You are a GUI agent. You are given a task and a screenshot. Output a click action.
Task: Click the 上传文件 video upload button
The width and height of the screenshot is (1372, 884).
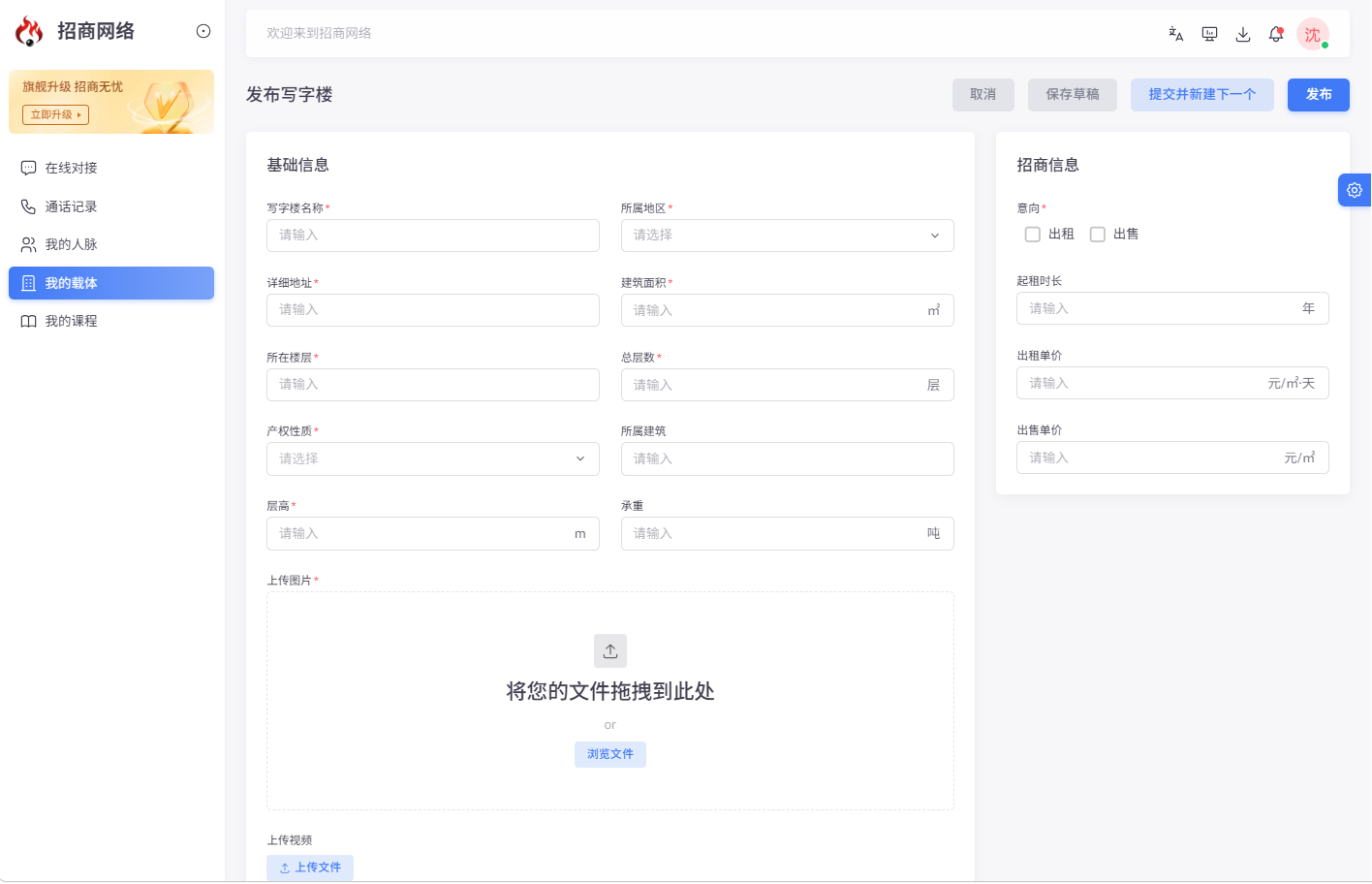310,868
